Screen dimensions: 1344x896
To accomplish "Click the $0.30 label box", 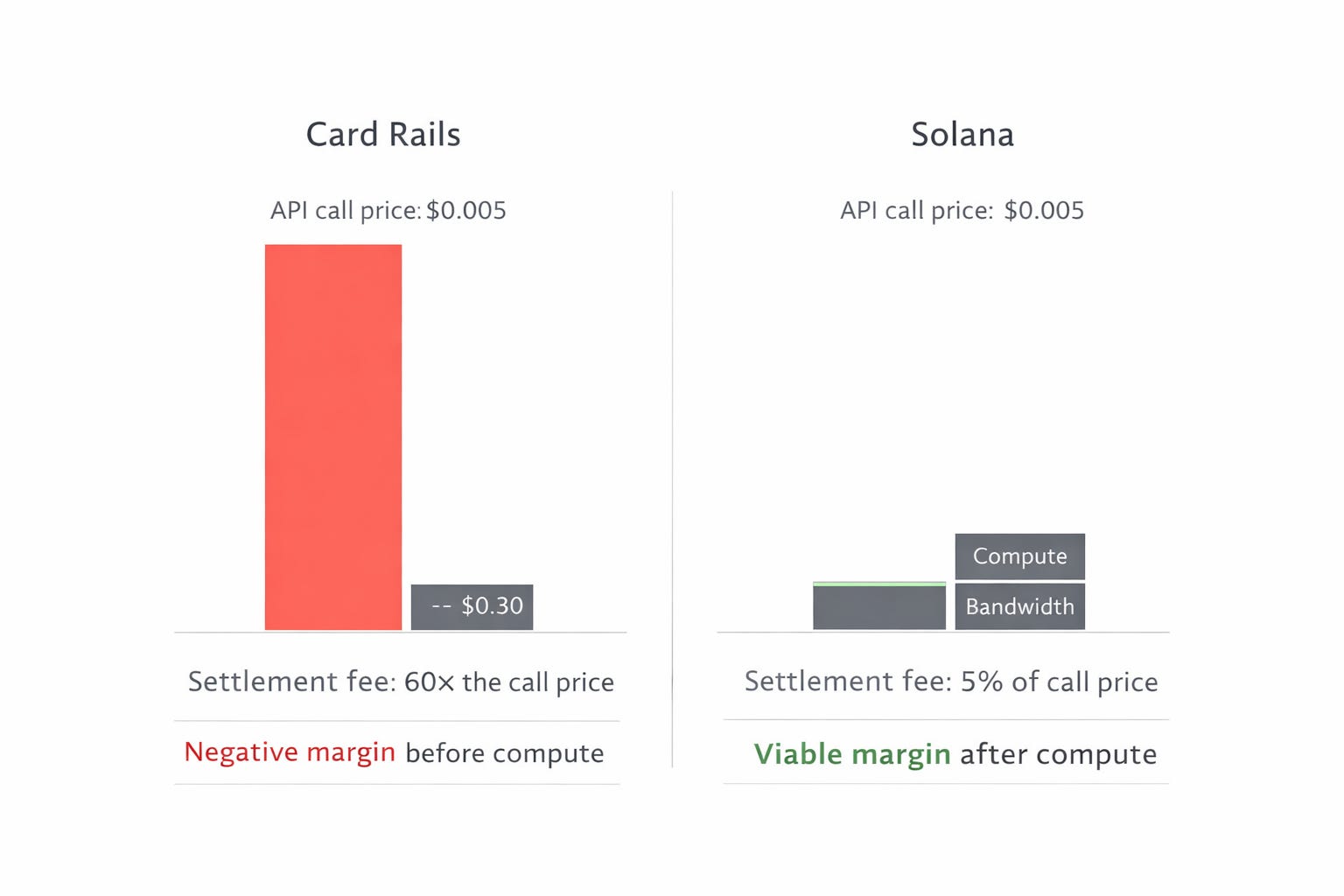I will 472,606.
